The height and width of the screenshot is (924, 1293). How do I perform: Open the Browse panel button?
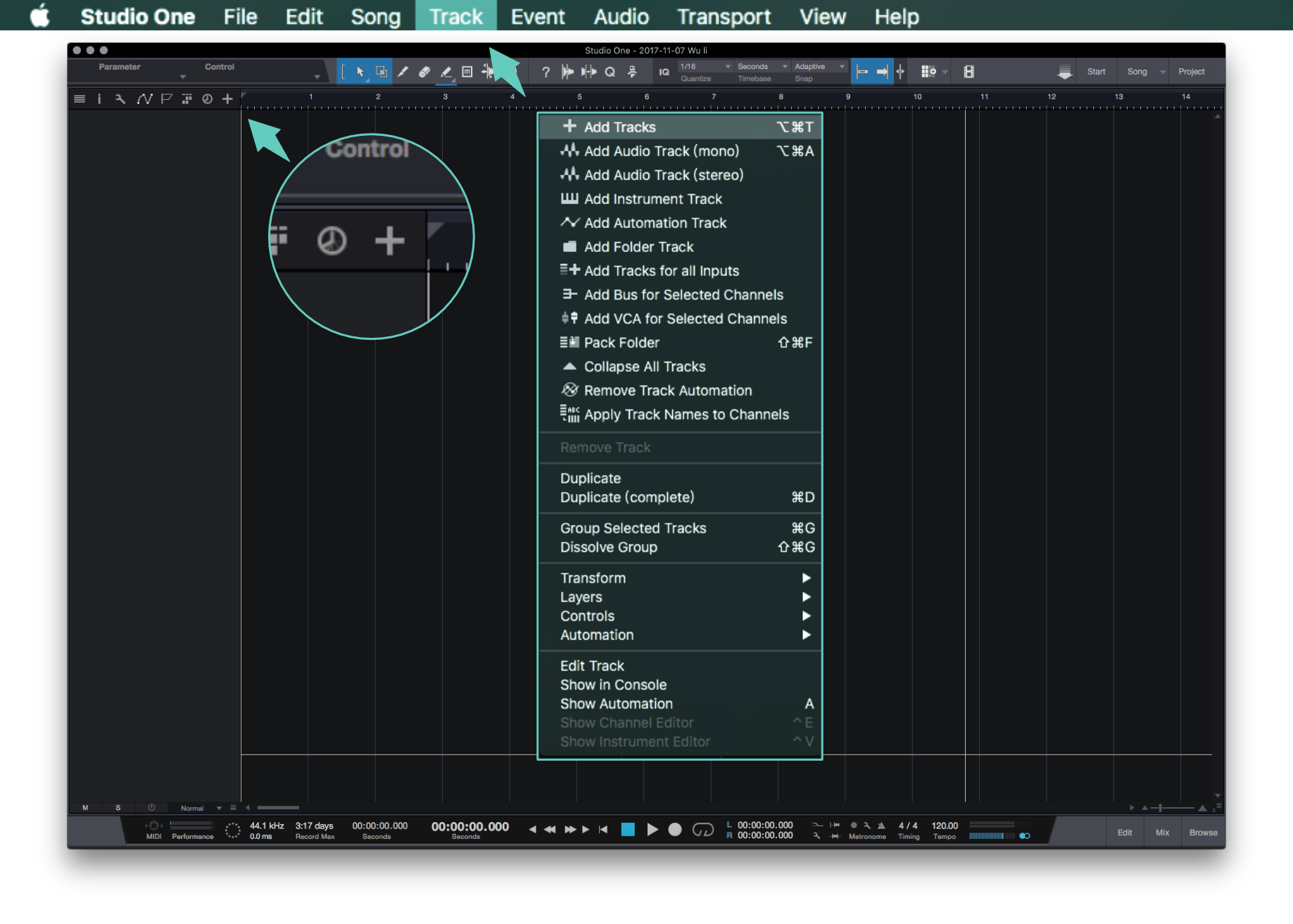coord(1203,833)
